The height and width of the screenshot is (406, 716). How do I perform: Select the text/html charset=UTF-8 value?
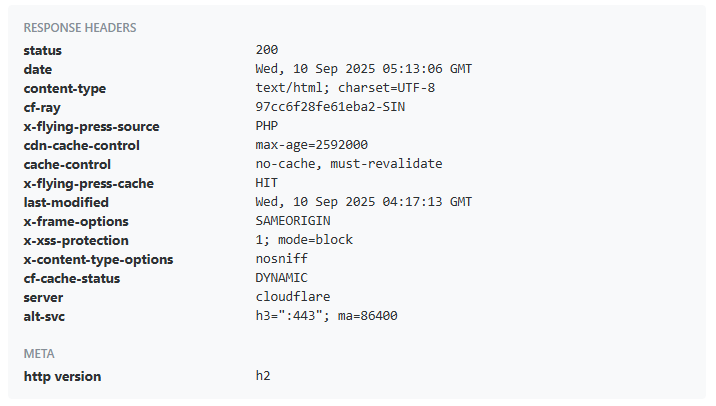pos(345,88)
